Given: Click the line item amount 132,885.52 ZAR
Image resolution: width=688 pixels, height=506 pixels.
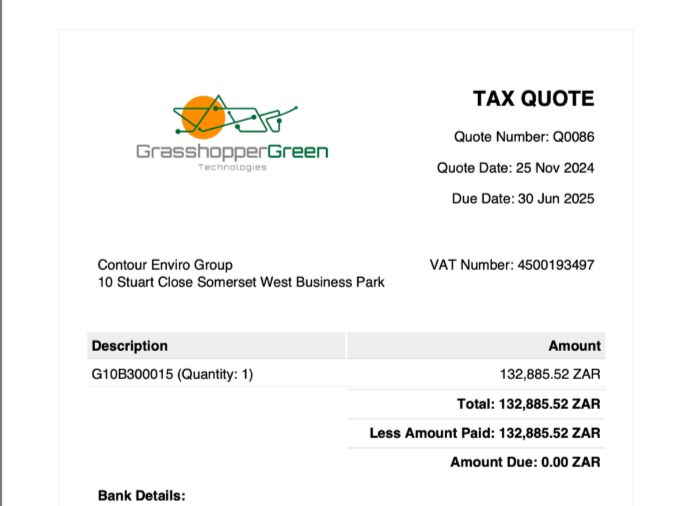Looking at the screenshot, I should pos(550,374).
